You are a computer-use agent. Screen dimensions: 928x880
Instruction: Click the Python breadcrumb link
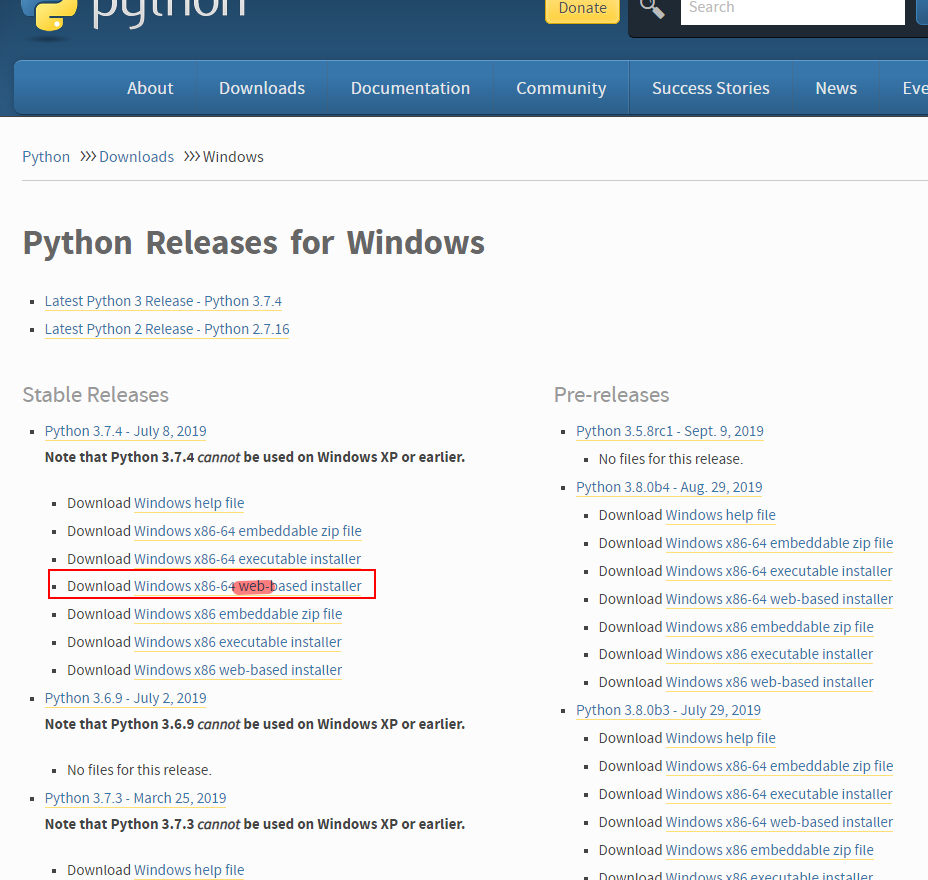[46, 156]
